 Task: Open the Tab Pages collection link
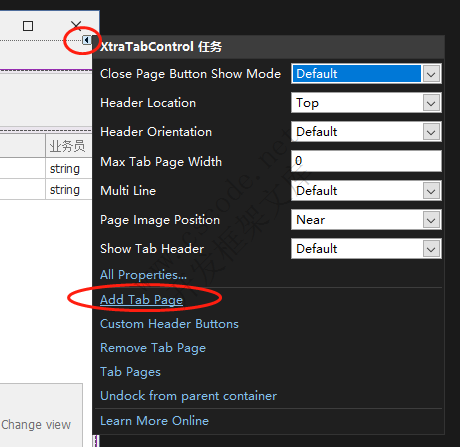coord(130,372)
